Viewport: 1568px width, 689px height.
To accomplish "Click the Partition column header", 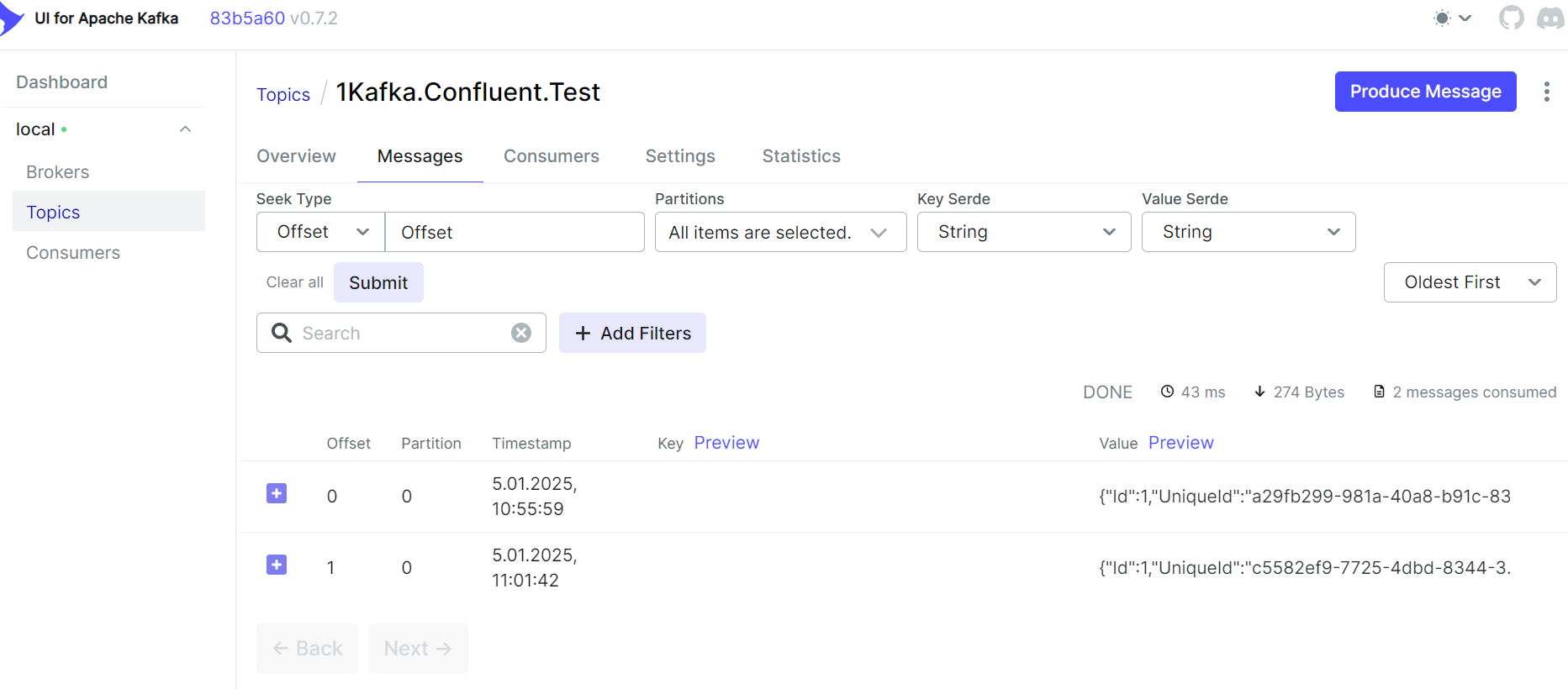I will tap(430, 444).
